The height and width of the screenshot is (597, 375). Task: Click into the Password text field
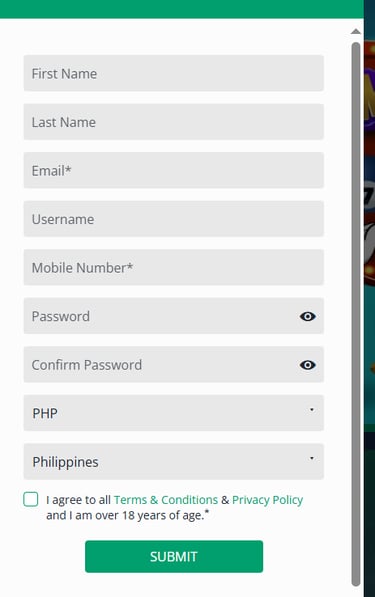tap(160, 316)
